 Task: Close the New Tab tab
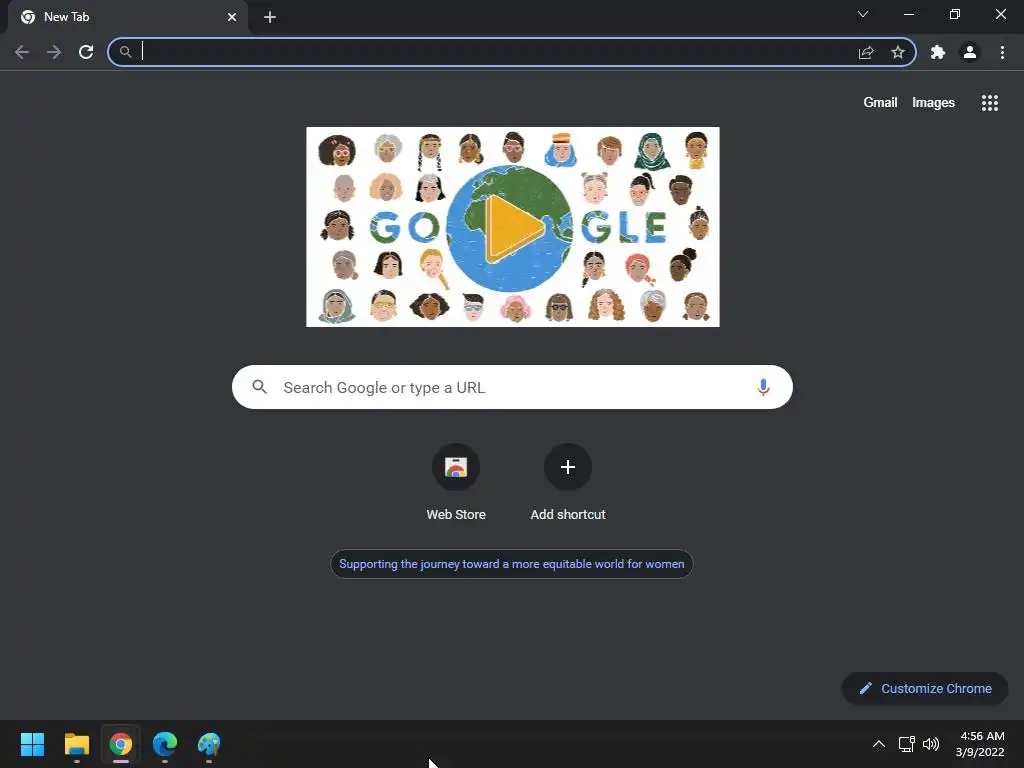(x=232, y=17)
